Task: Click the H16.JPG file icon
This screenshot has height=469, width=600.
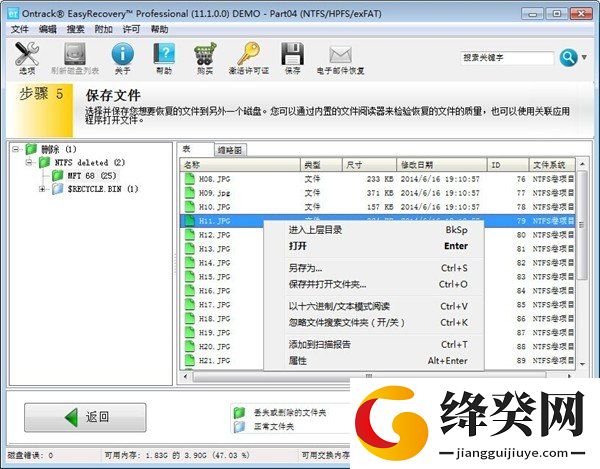Action: click(189, 290)
